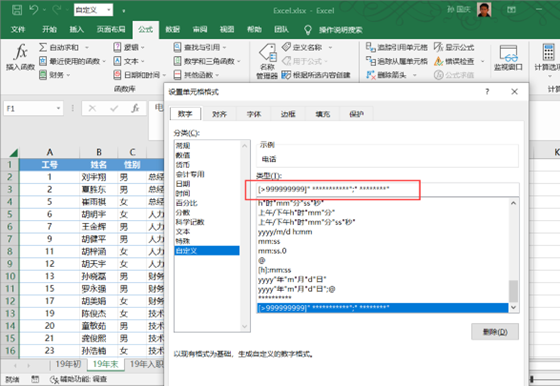Expand Remove Arrows dropdown arrow
Viewport: 560px width, 386px height.
tap(415, 75)
